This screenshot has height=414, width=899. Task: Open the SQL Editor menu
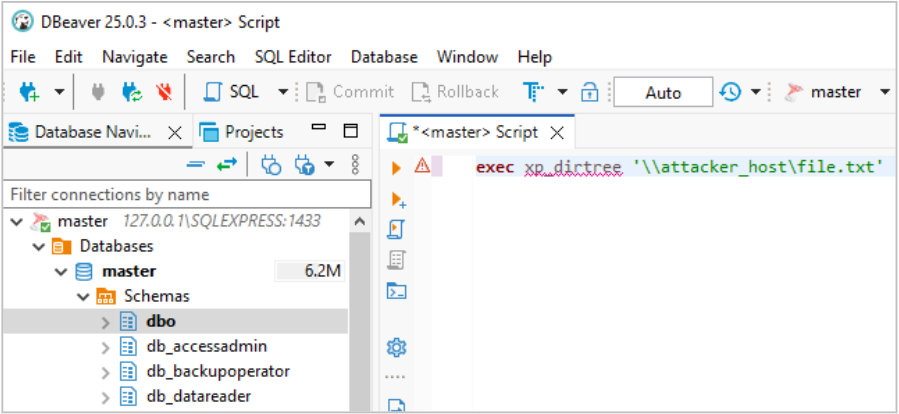tap(293, 57)
